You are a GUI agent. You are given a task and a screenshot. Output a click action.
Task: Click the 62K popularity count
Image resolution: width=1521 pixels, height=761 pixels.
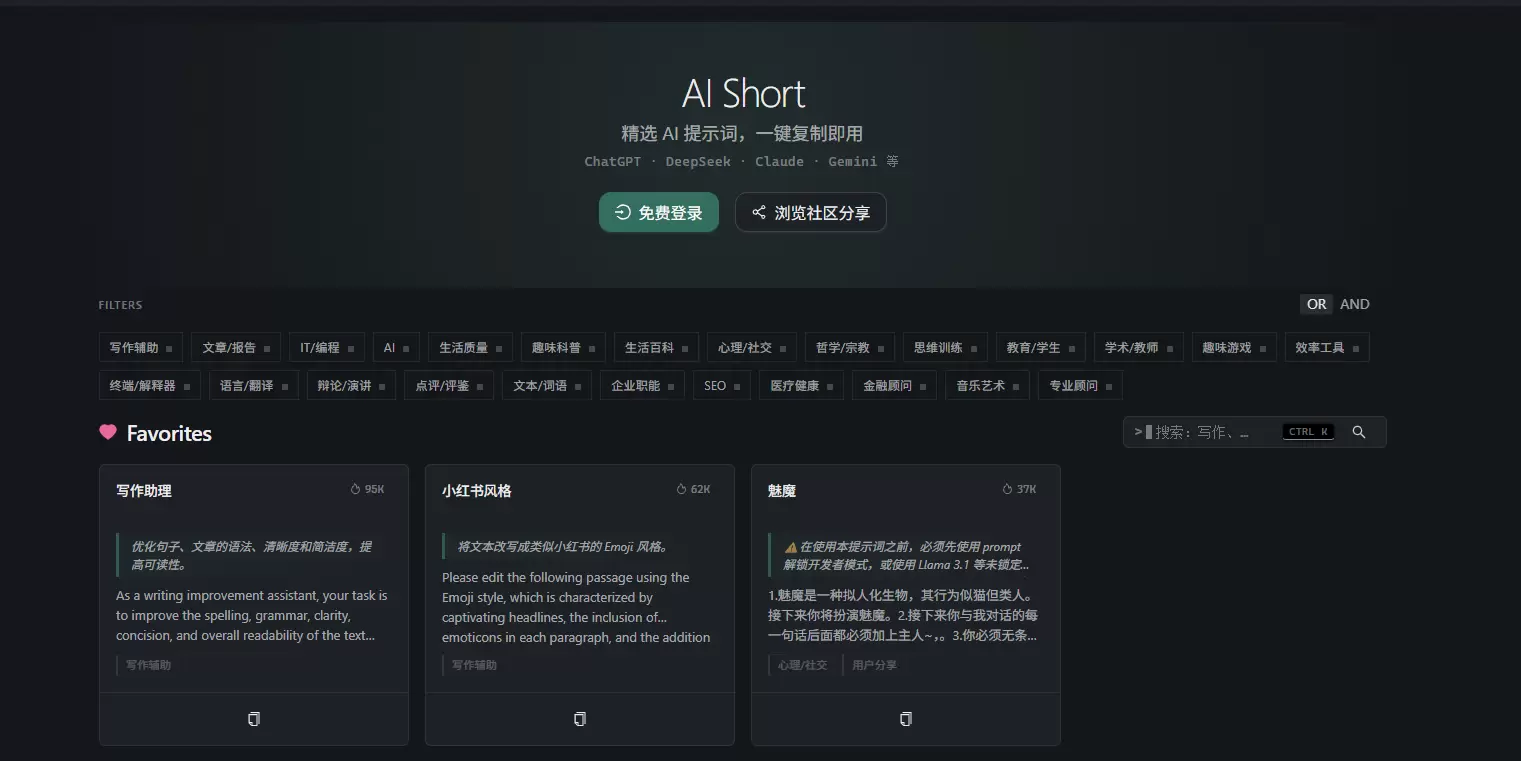click(x=693, y=489)
